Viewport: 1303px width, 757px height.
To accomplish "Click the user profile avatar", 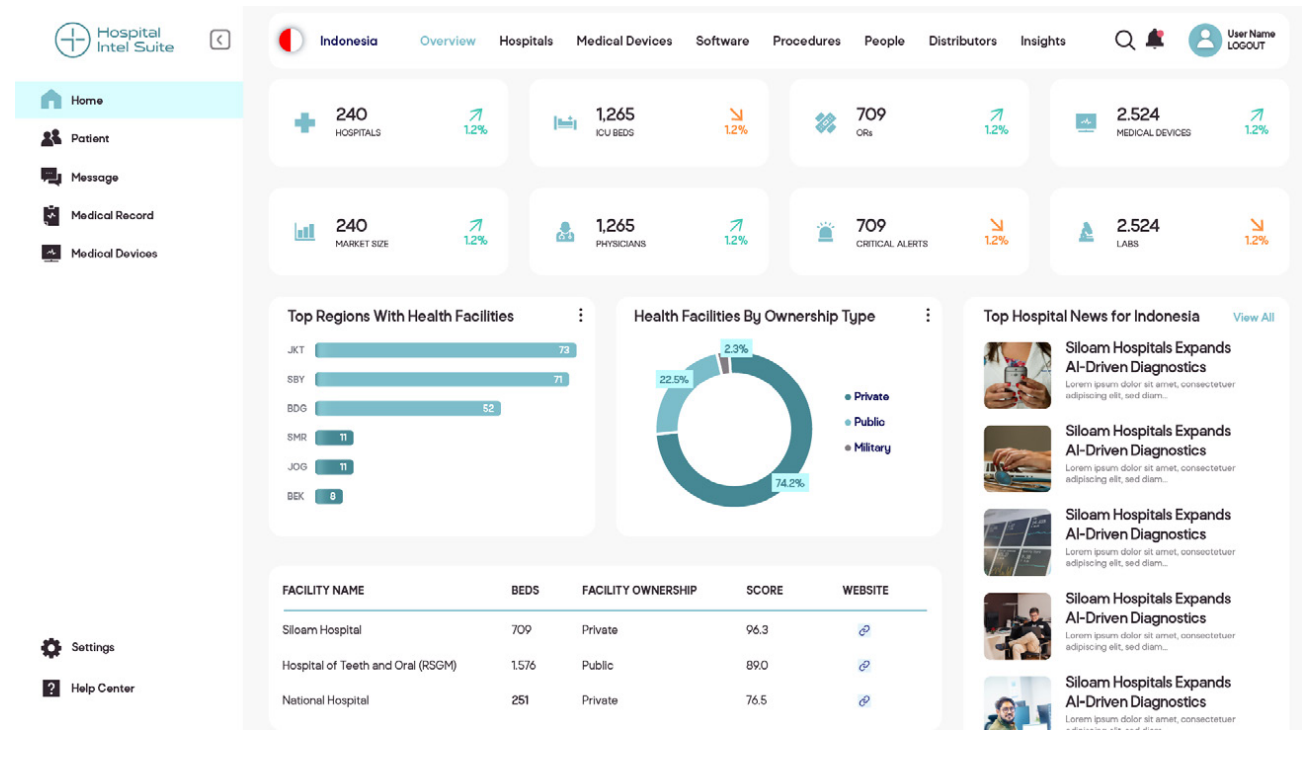I will (x=1205, y=40).
